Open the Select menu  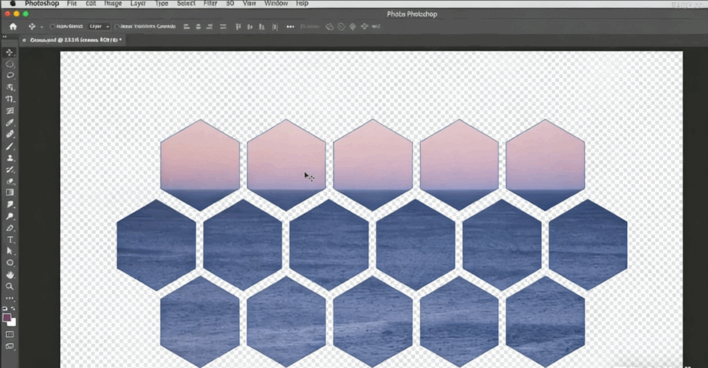click(186, 3)
